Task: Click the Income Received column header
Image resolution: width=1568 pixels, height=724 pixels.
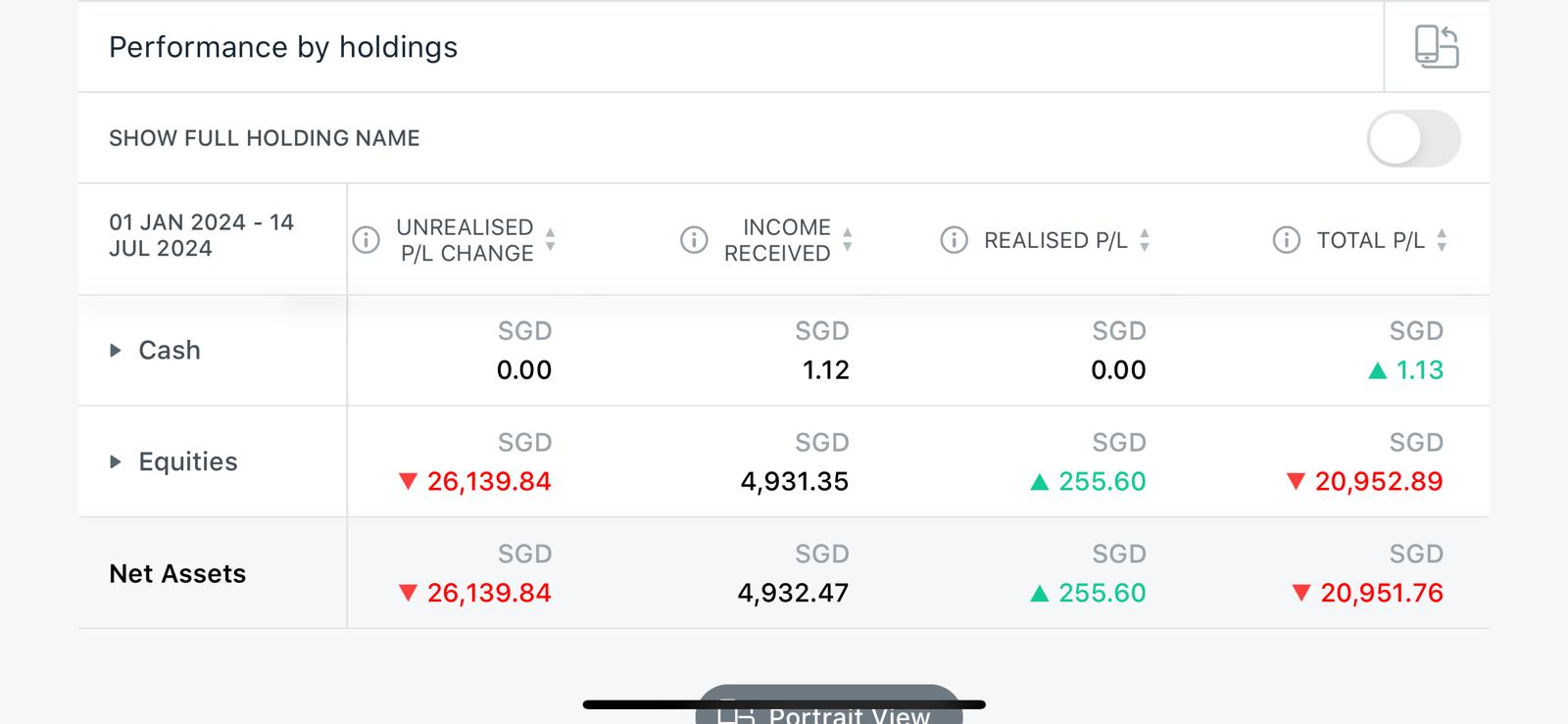Action: point(777,240)
